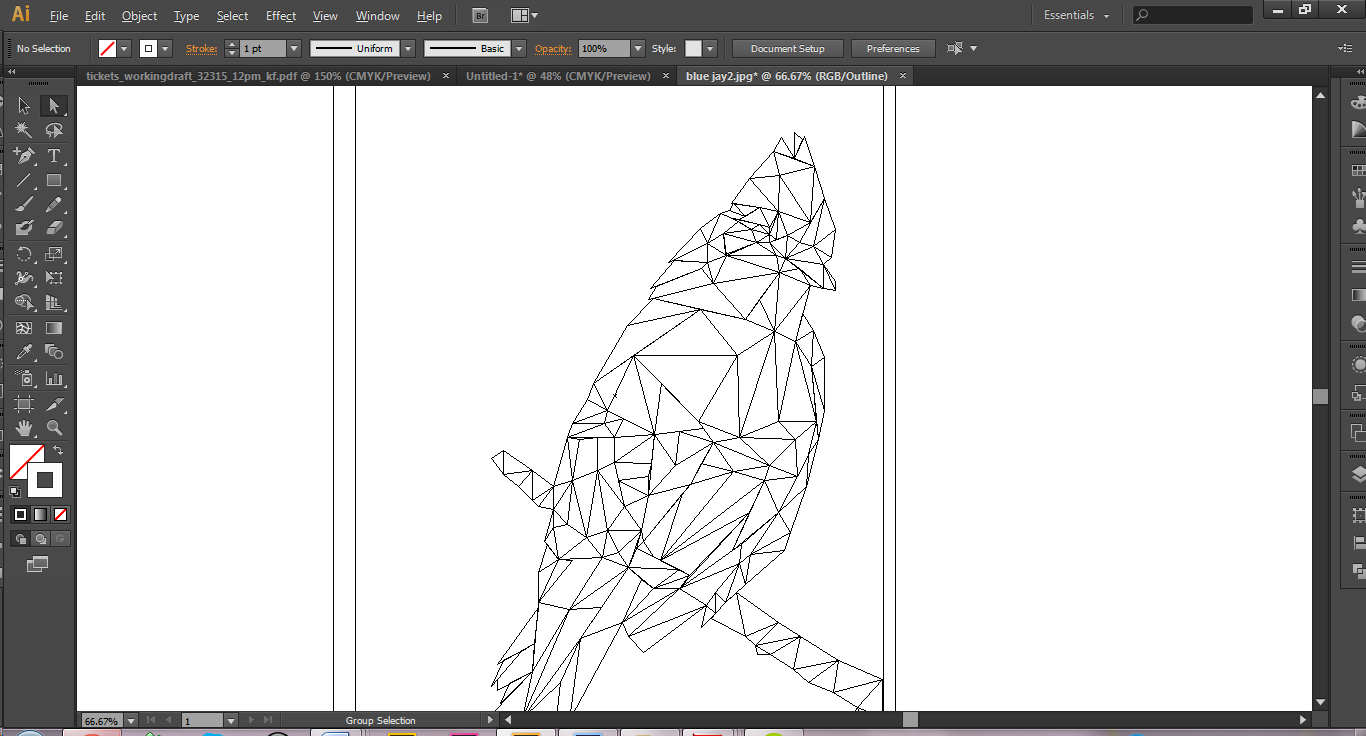Select the Hand tool

pos(24,428)
